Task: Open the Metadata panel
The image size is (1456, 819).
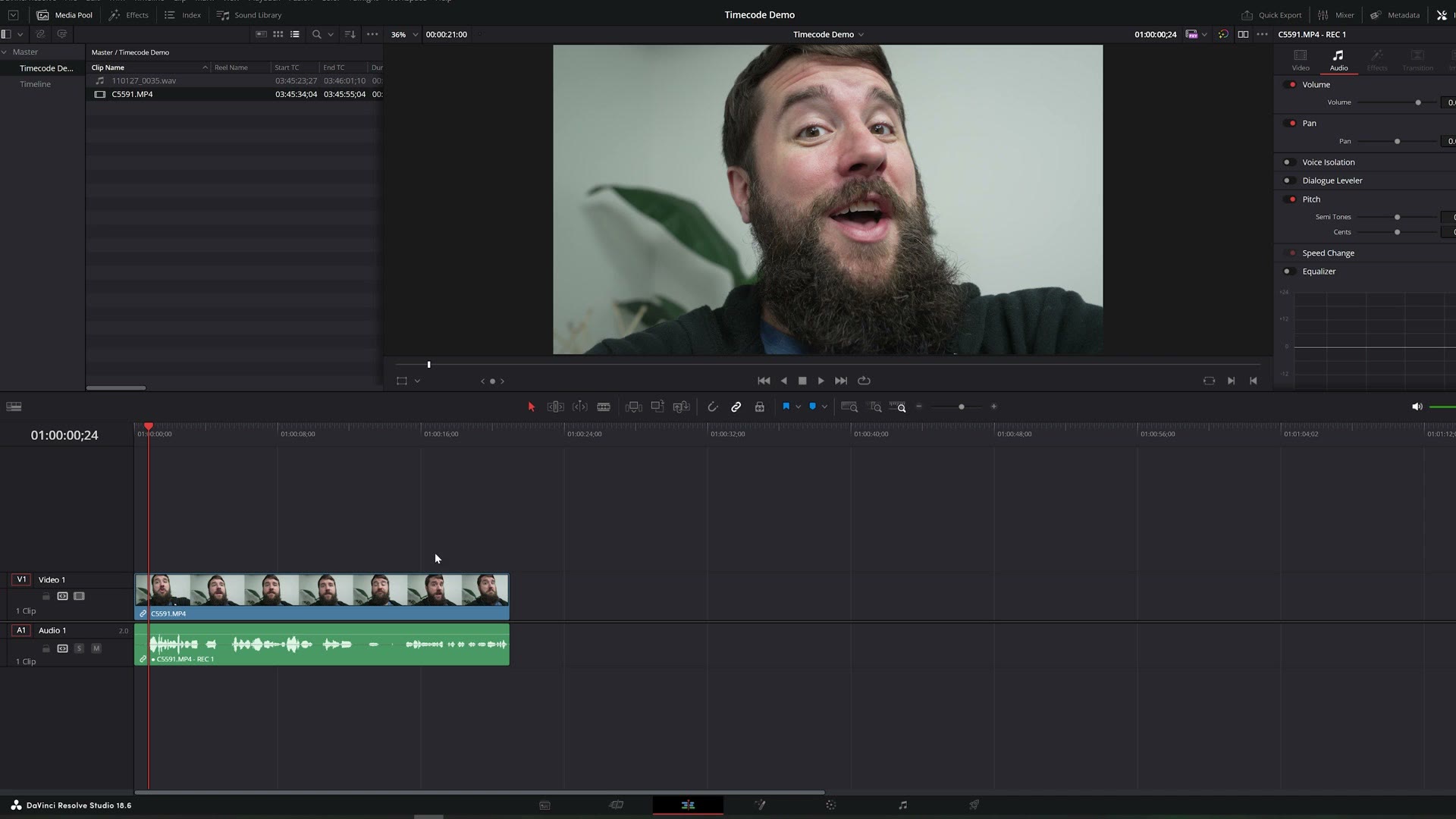Action: [x=1395, y=15]
